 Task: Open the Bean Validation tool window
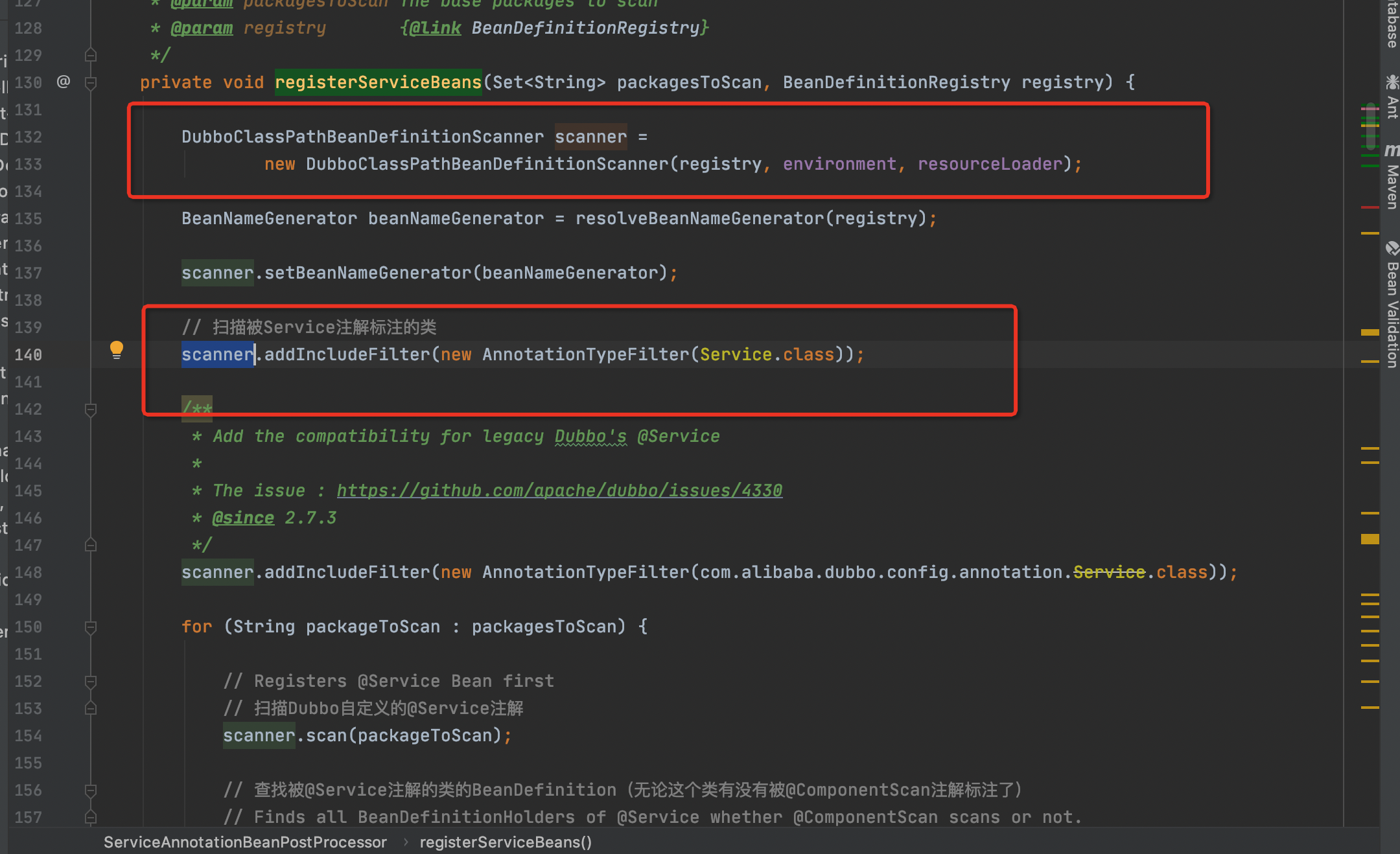pos(1392,305)
